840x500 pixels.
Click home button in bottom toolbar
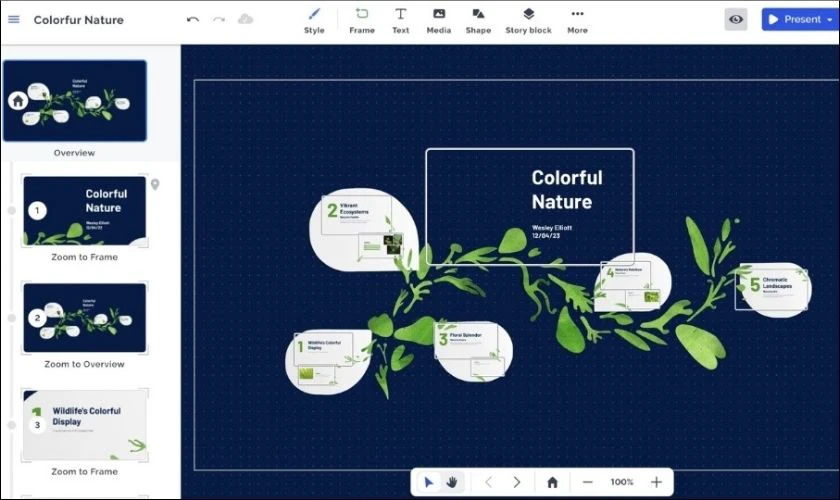pyautogui.click(x=552, y=482)
